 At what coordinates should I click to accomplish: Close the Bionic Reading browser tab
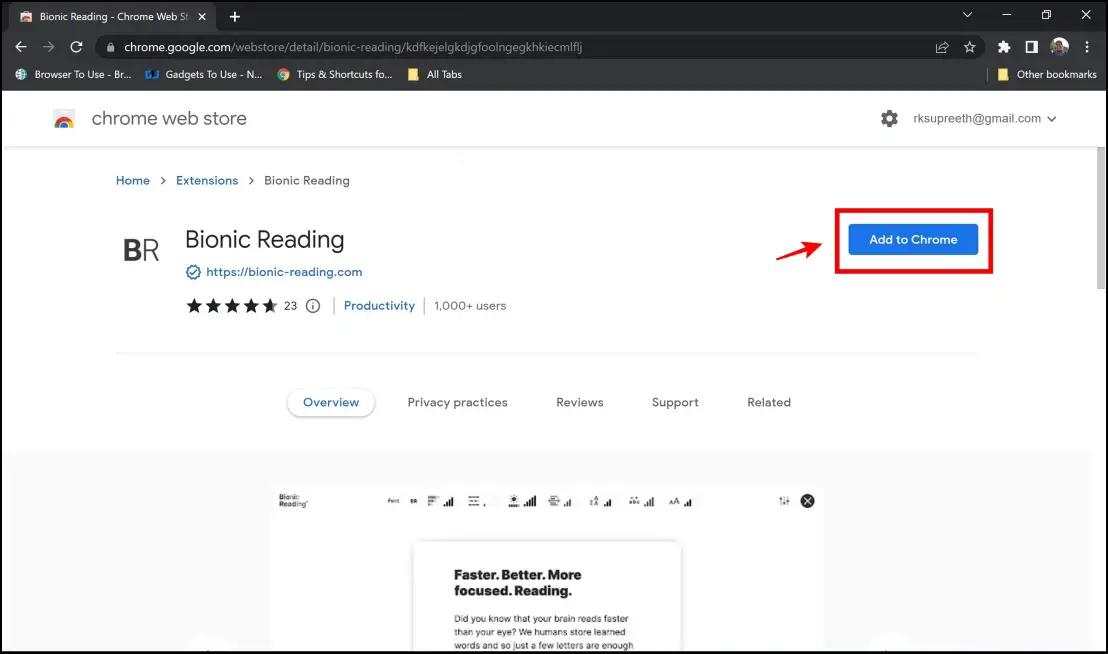(x=202, y=16)
